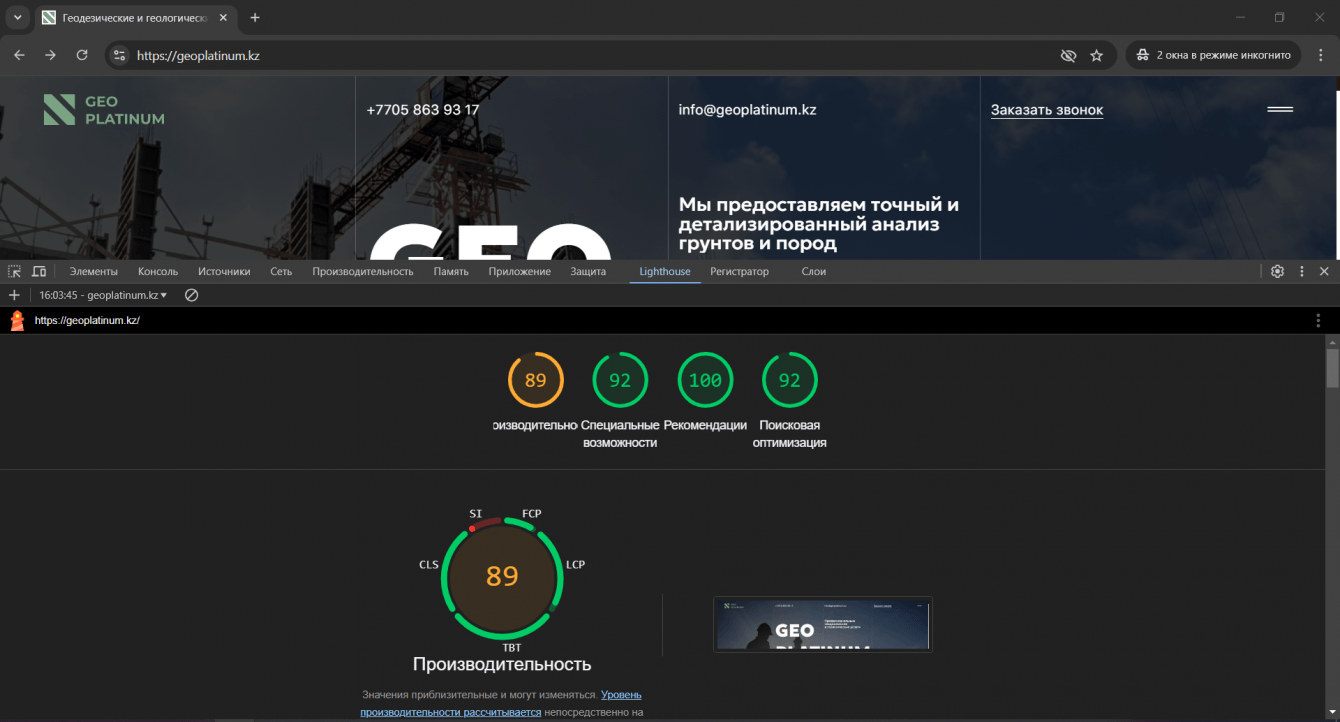Viewport: 1340px width, 722px height.
Task: Call the +7705 863 93 17 number
Action: 423,110
